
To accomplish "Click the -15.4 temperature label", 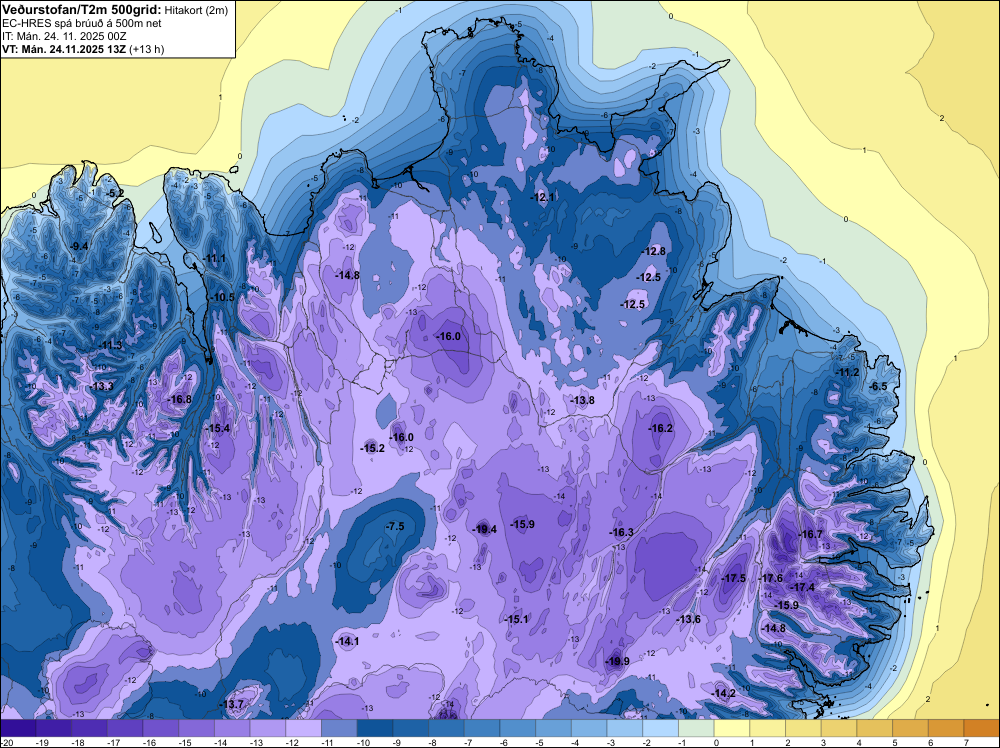I will [218, 428].
